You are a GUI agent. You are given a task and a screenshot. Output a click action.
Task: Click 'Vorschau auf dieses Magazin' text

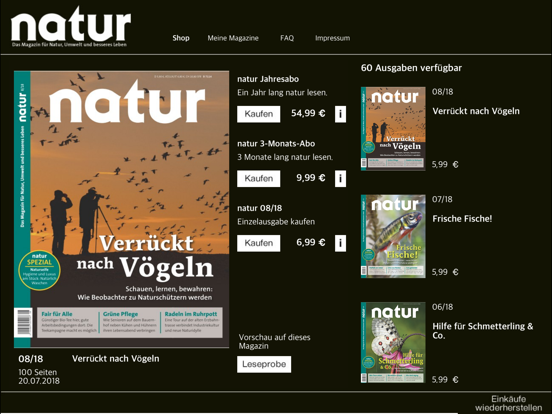[x=274, y=341]
